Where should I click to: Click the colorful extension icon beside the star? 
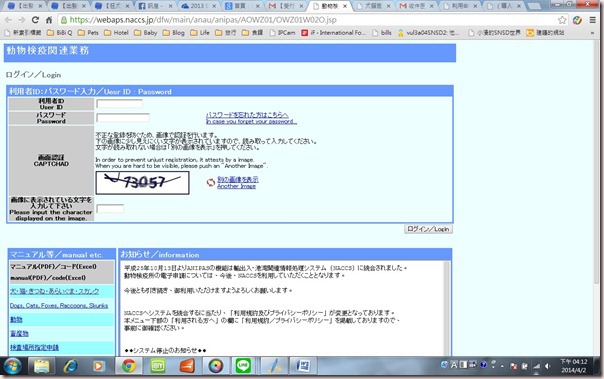pos(577,20)
